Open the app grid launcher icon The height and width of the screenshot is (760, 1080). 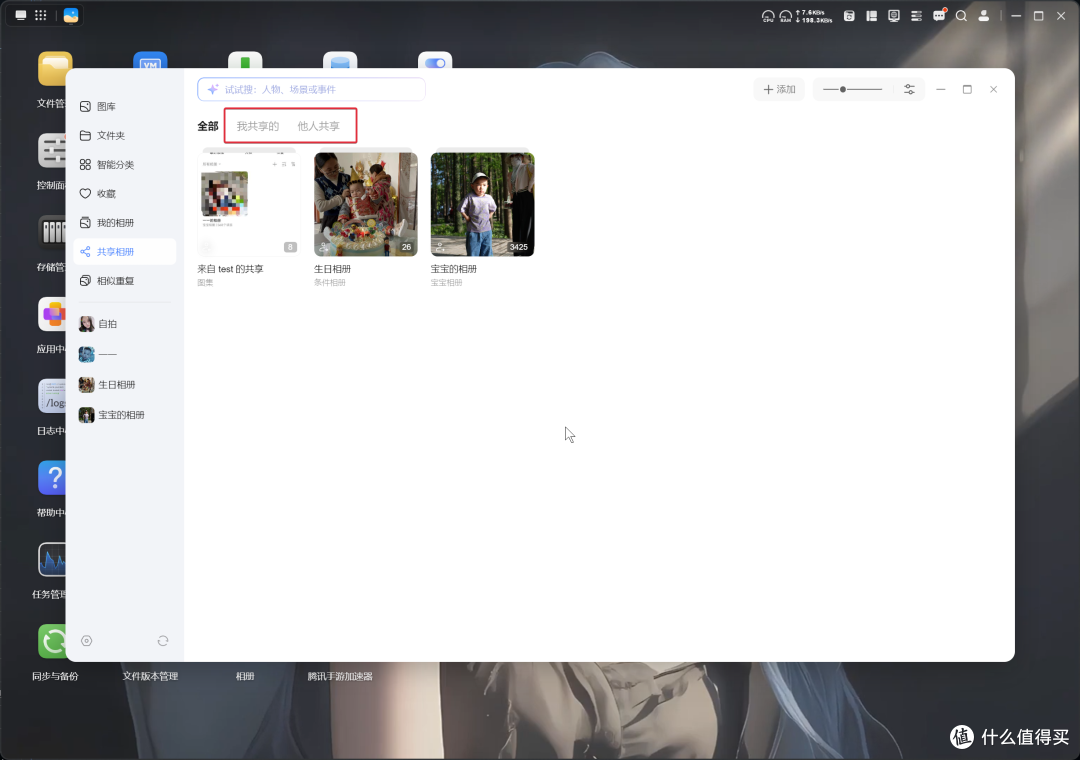41,15
